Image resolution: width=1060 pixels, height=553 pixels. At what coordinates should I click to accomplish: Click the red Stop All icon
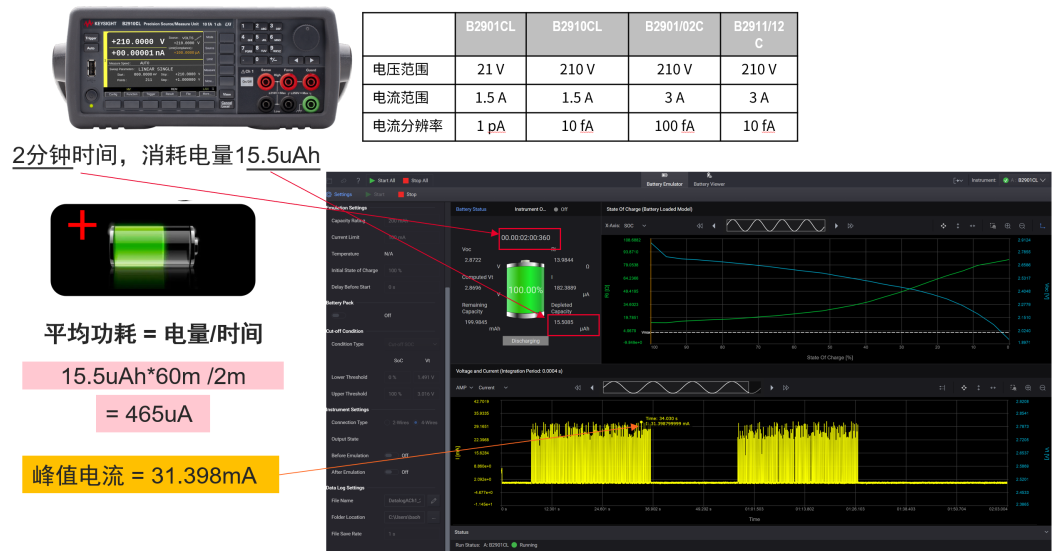406,181
